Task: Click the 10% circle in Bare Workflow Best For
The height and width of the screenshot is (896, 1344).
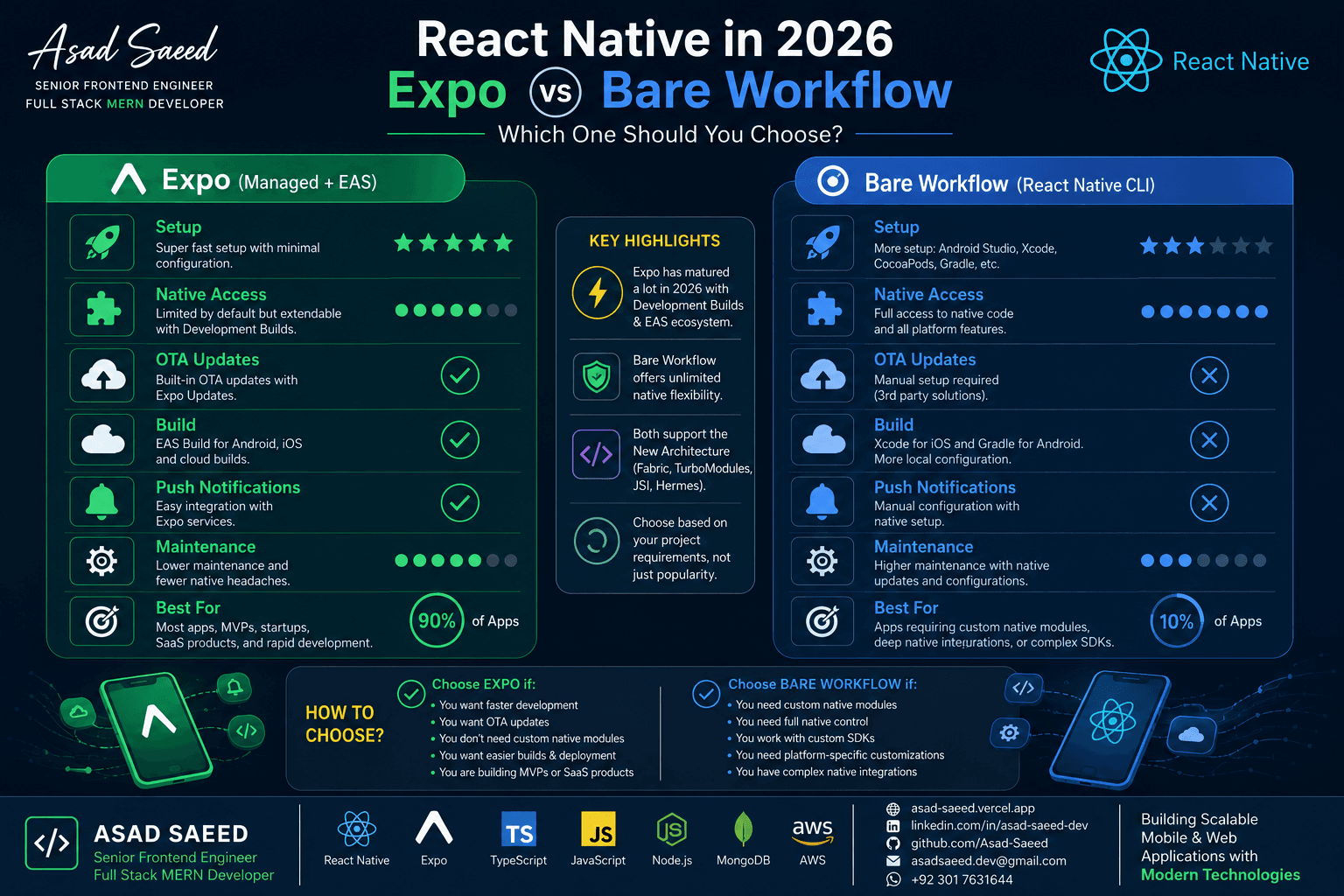Action: (1176, 621)
